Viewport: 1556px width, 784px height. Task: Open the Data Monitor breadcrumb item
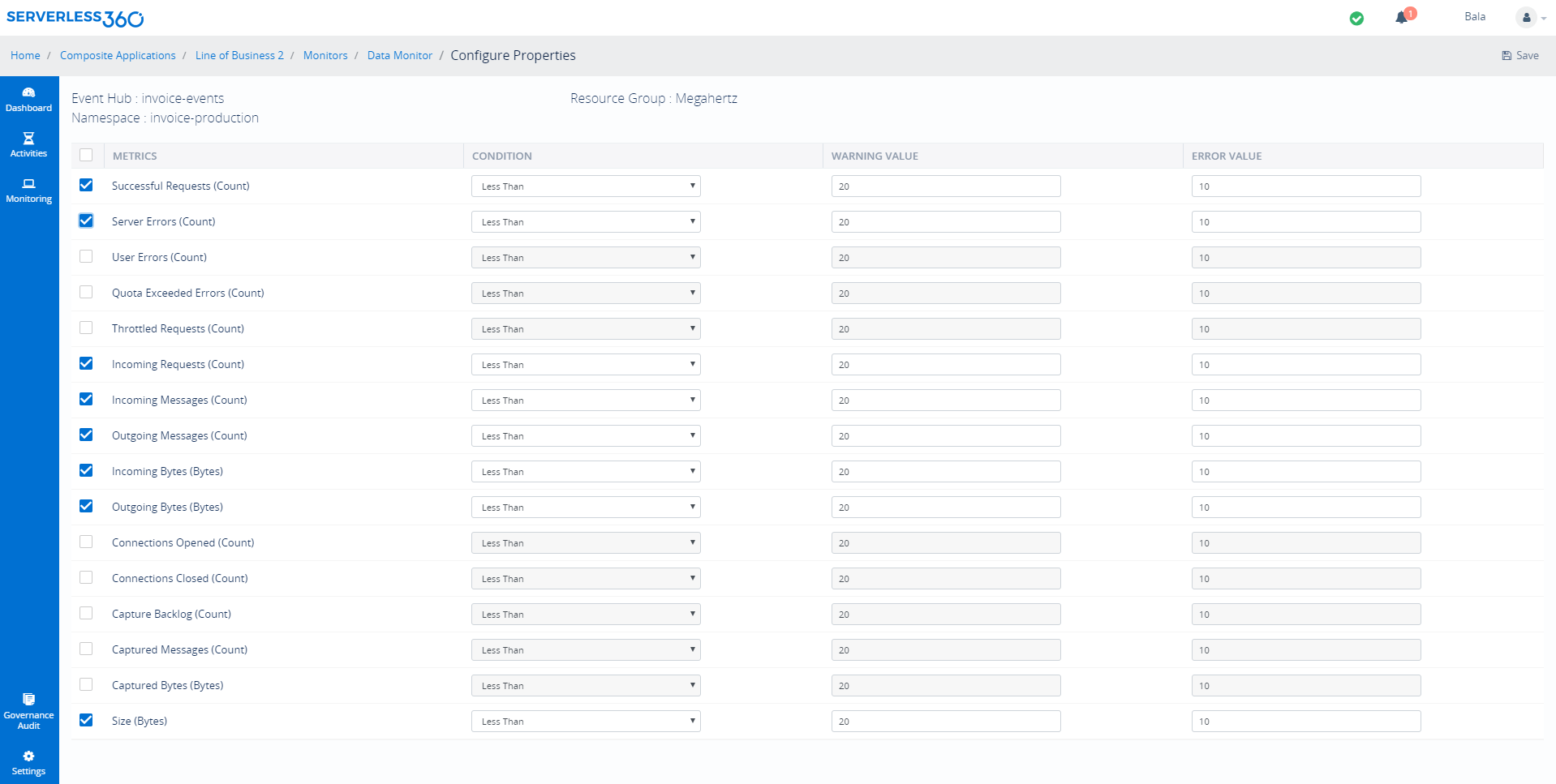(399, 55)
